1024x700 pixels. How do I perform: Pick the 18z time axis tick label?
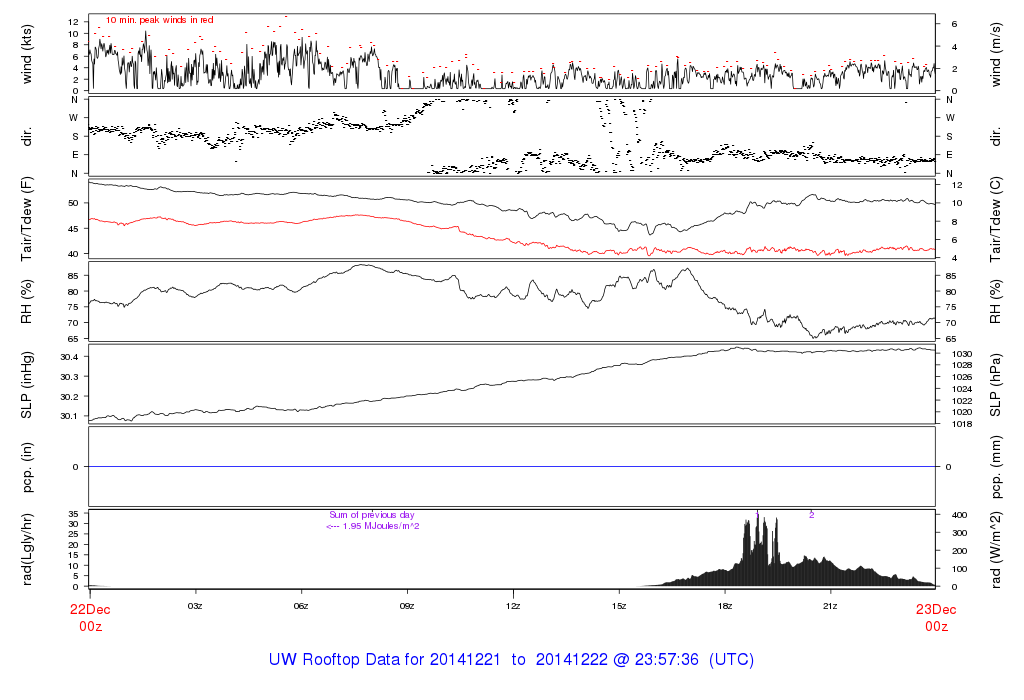click(x=725, y=606)
